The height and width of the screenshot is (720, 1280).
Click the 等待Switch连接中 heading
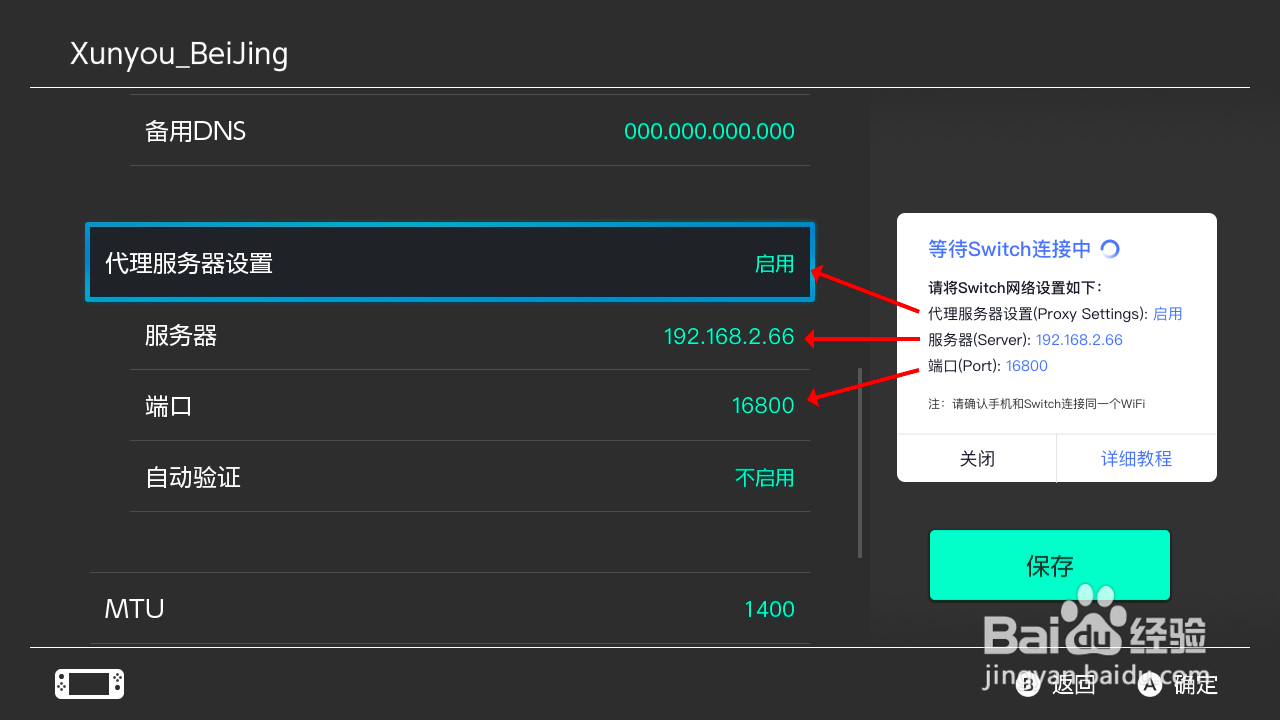[x=1010, y=249]
